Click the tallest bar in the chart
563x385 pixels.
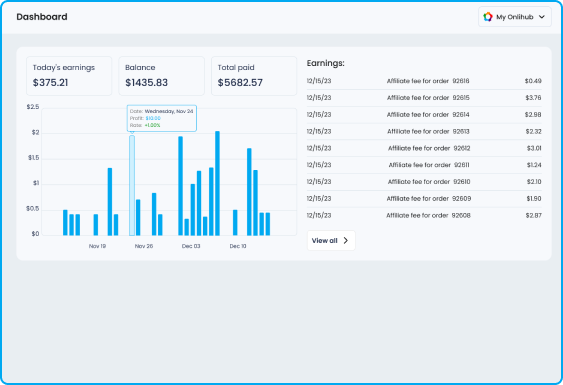[x=217, y=183]
